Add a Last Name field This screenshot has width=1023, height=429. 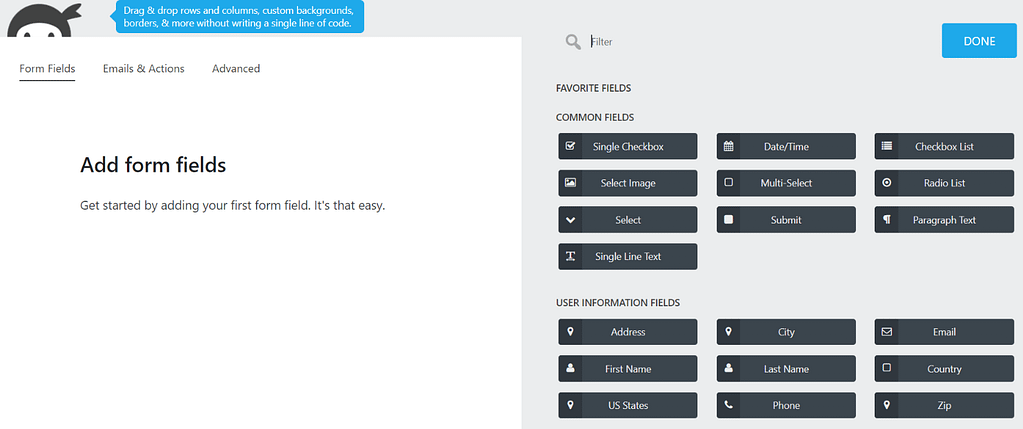[x=786, y=368]
